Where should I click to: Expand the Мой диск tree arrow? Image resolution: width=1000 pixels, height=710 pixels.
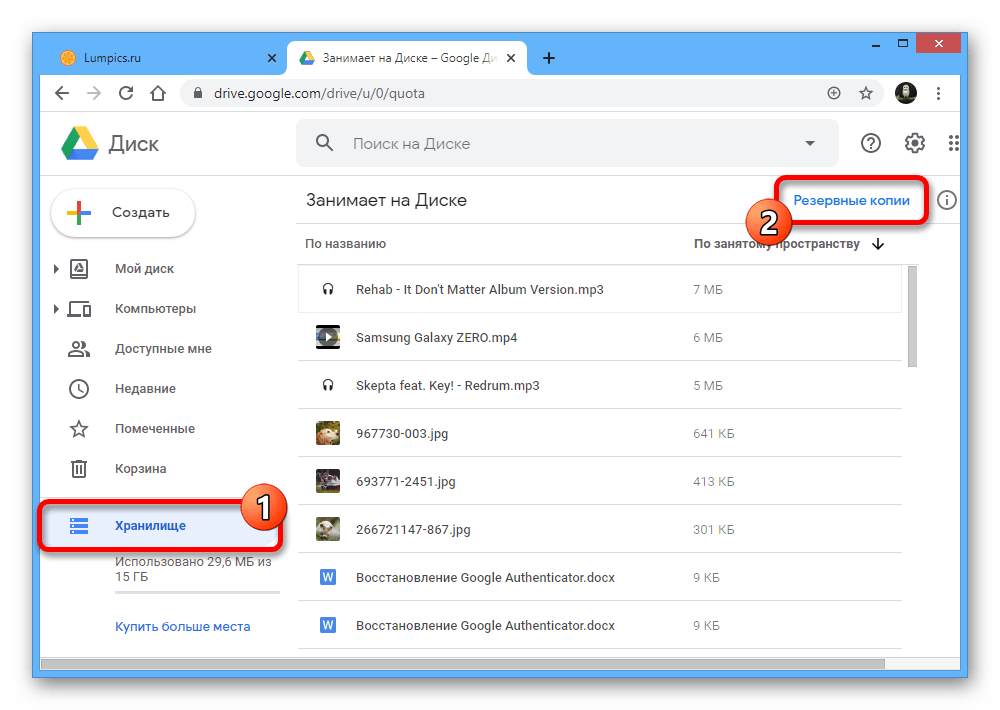pyautogui.click(x=56, y=269)
